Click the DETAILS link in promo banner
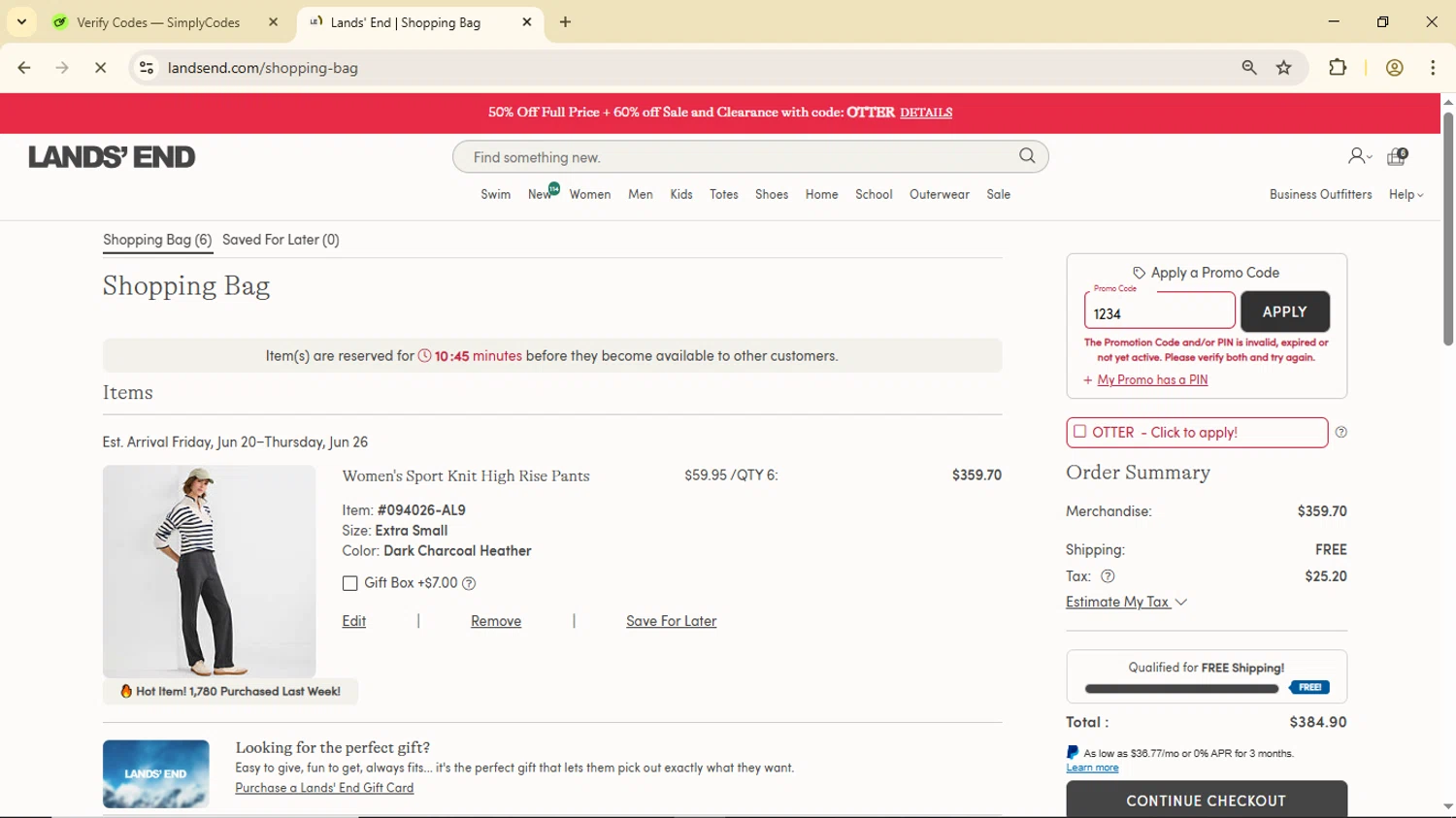1456x818 pixels. pyautogui.click(x=926, y=113)
